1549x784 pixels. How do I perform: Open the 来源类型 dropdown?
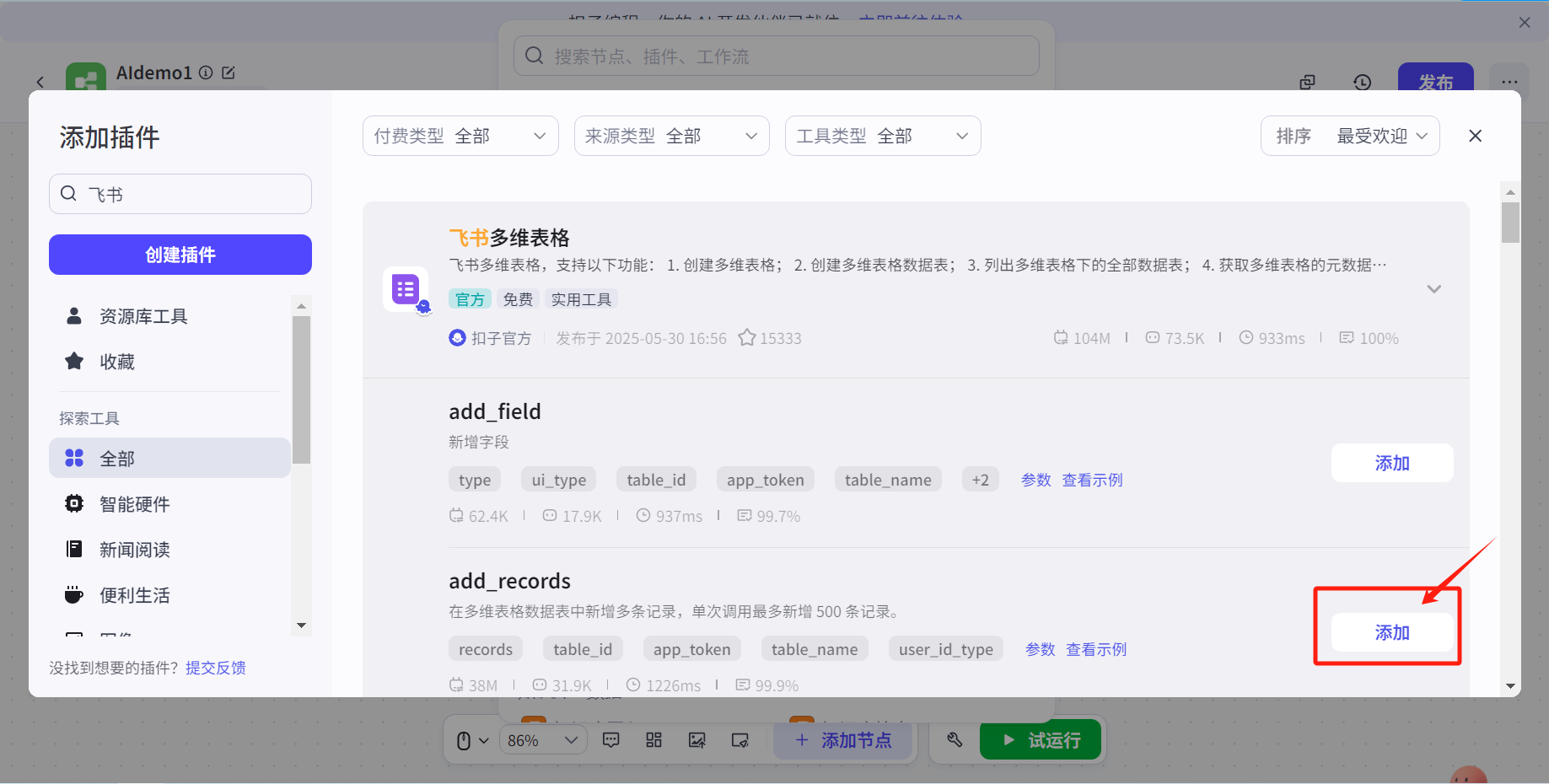pyautogui.click(x=672, y=136)
